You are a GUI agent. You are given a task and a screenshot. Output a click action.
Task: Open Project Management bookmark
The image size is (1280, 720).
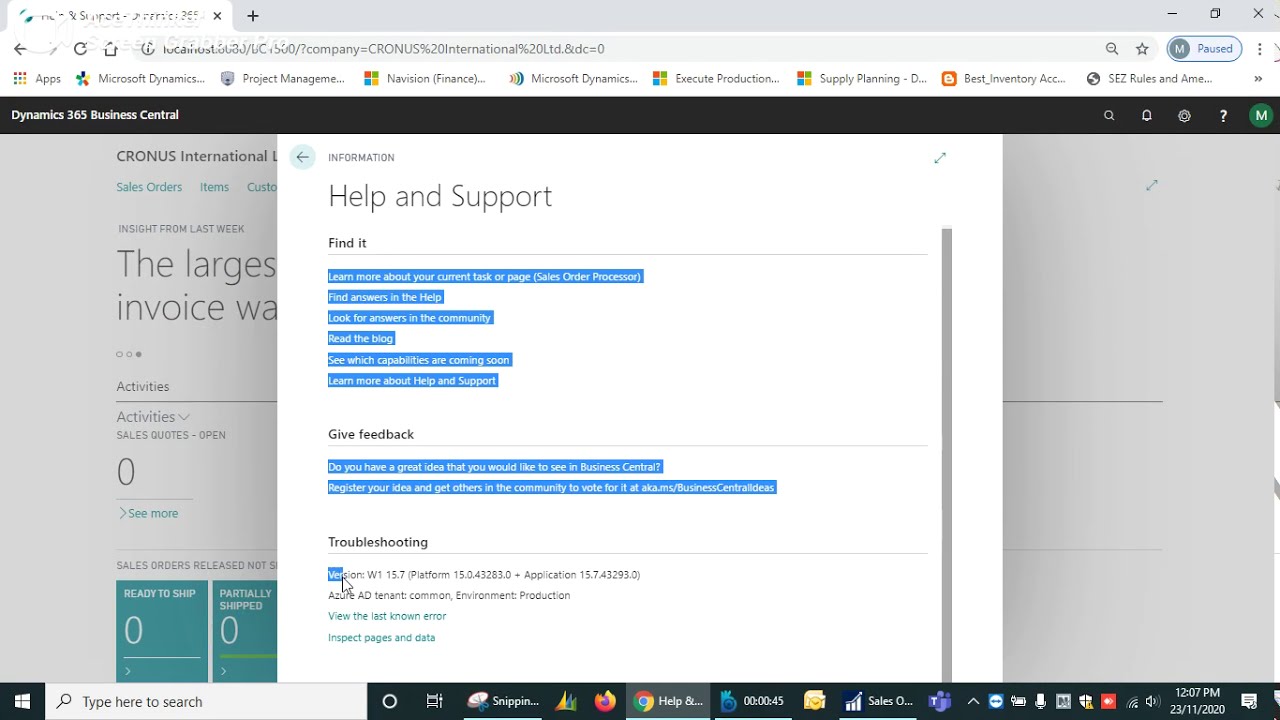pyautogui.click(x=283, y=78)
